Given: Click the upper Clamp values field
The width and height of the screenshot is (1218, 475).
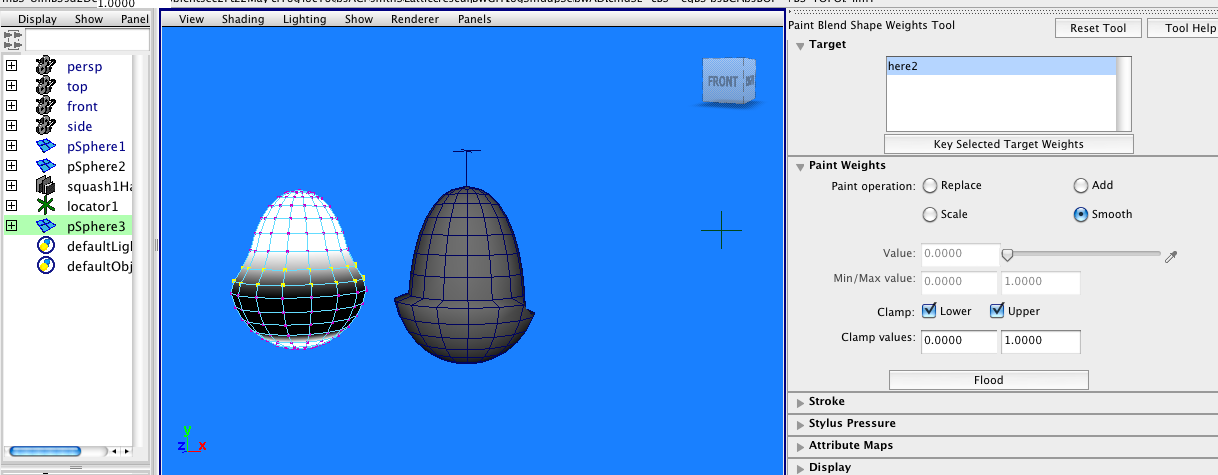Looking at the screenshot, I should (1040, 341).
